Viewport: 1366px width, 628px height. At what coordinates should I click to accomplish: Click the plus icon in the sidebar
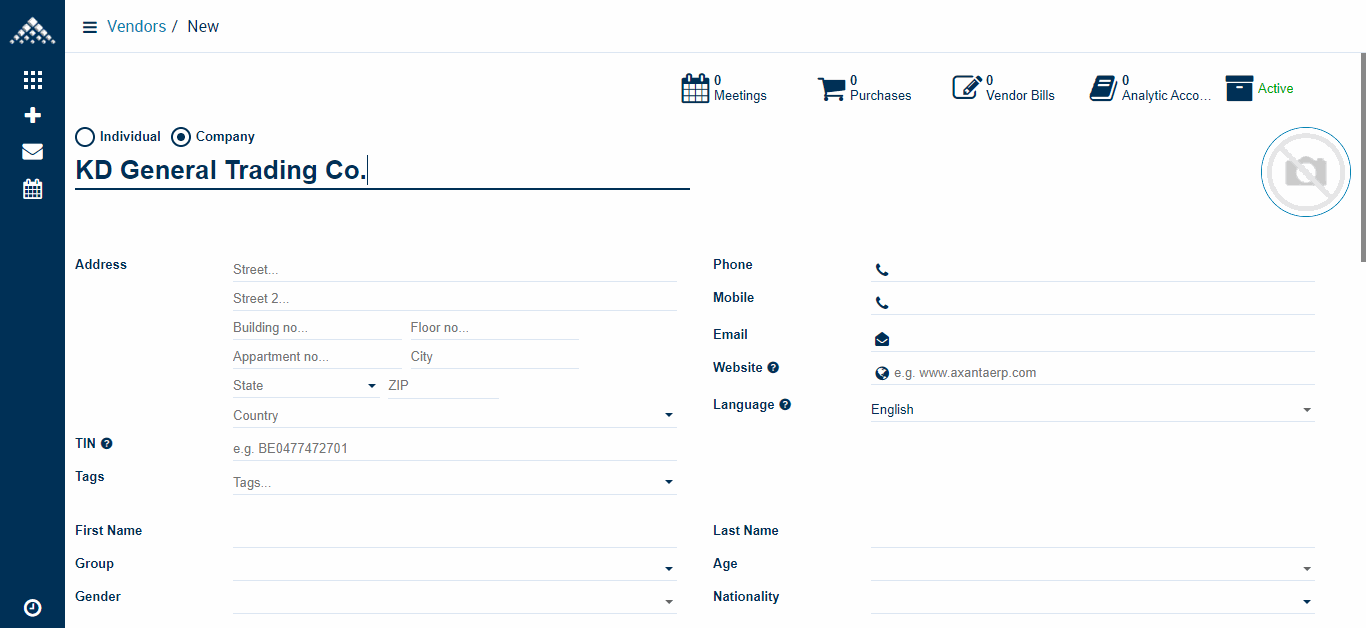click(33, 116)
